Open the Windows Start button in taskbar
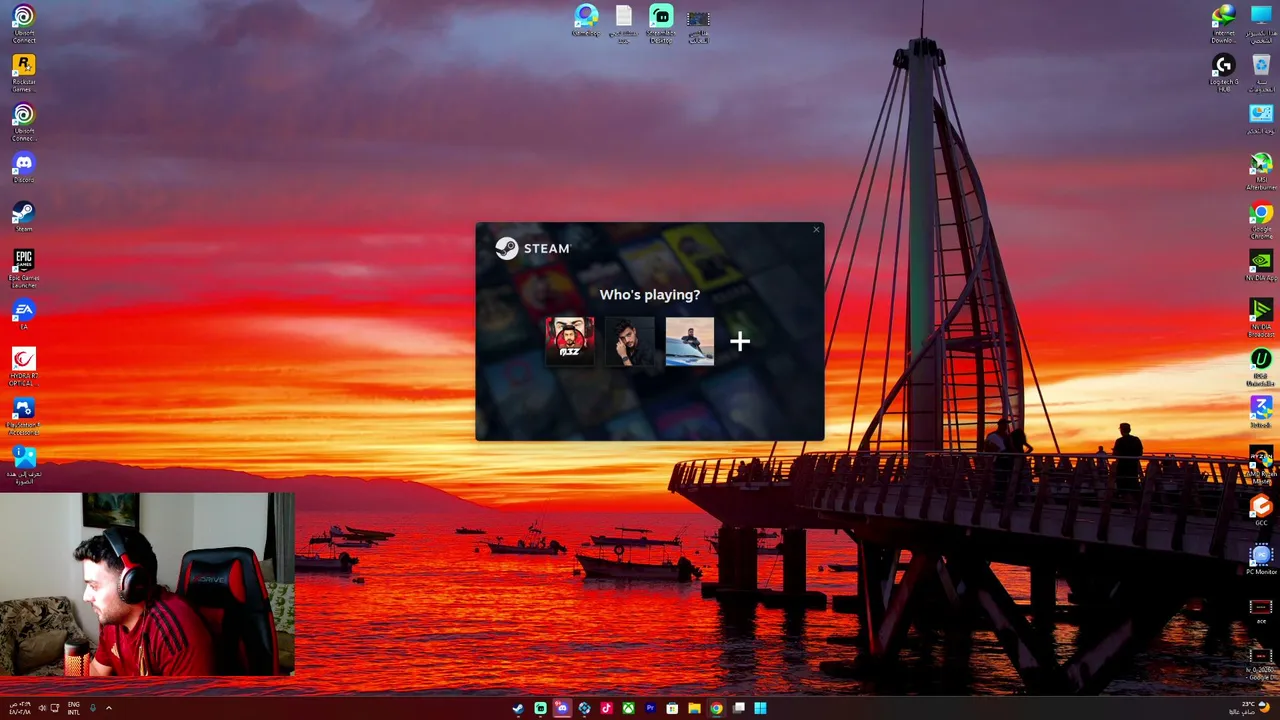The width and height of the screenshot is (1280, 720). 760,708
